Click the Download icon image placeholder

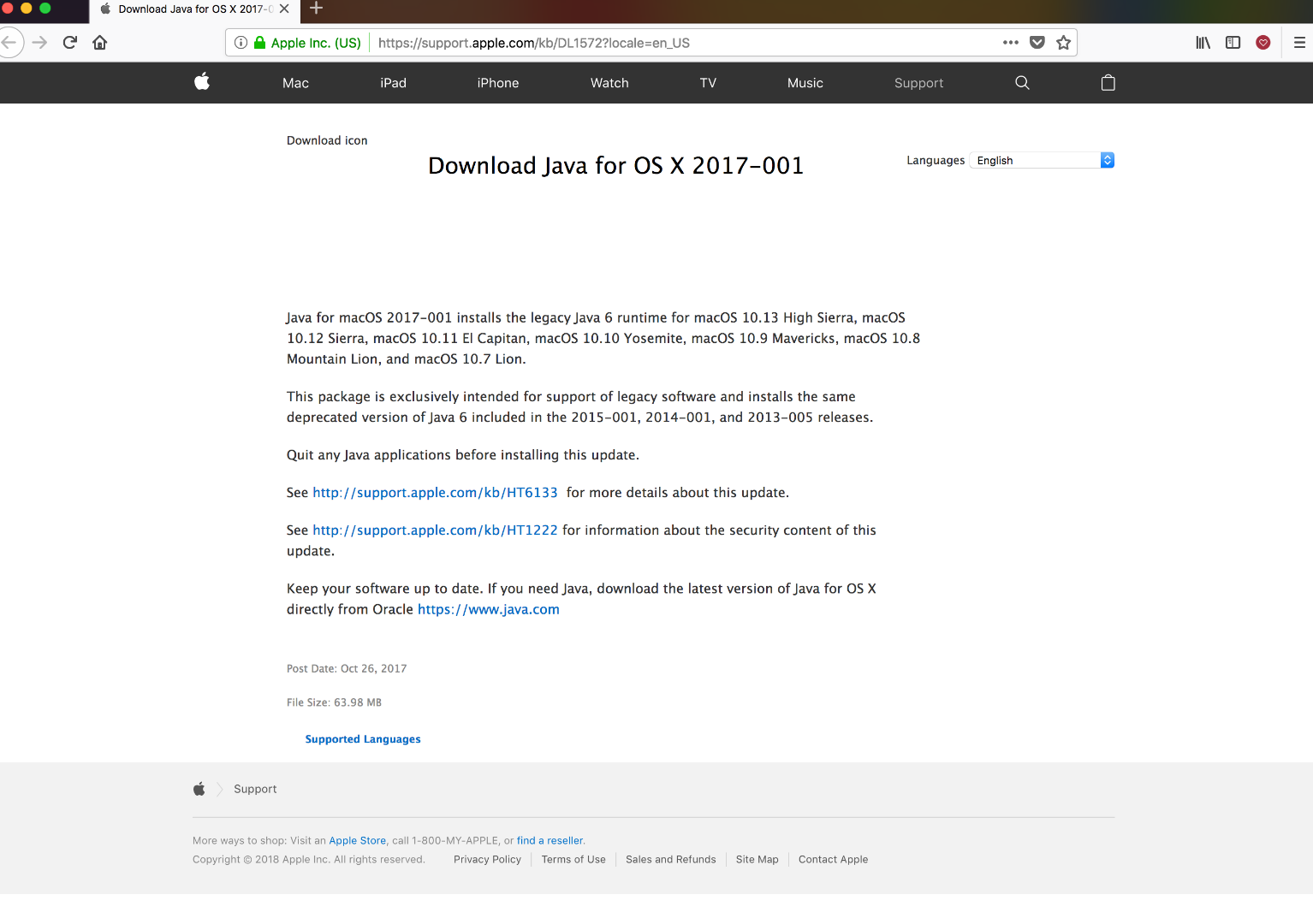tap(327, 140)
